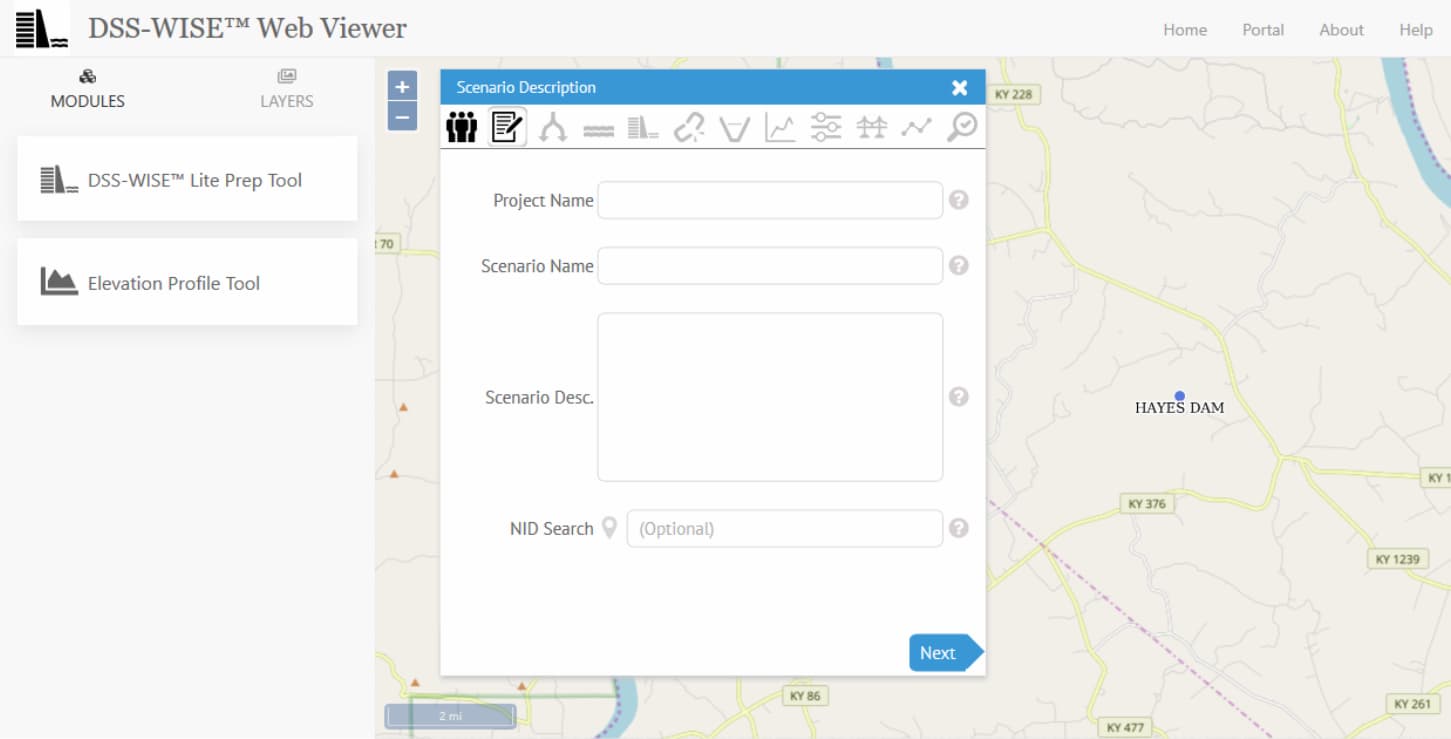Image resolution: width=1451 pixels, height=739 pixels.
Task: Select the people icon in the scenario toolbar
Action: point(461,126)
